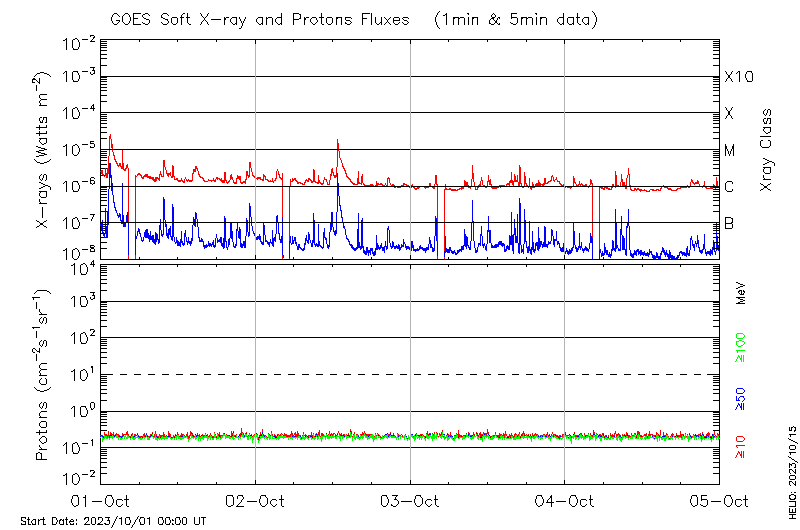Screen dimensions: 800x530
Task: Pick the 04-Oct date tick label
Action: (564, 500)
